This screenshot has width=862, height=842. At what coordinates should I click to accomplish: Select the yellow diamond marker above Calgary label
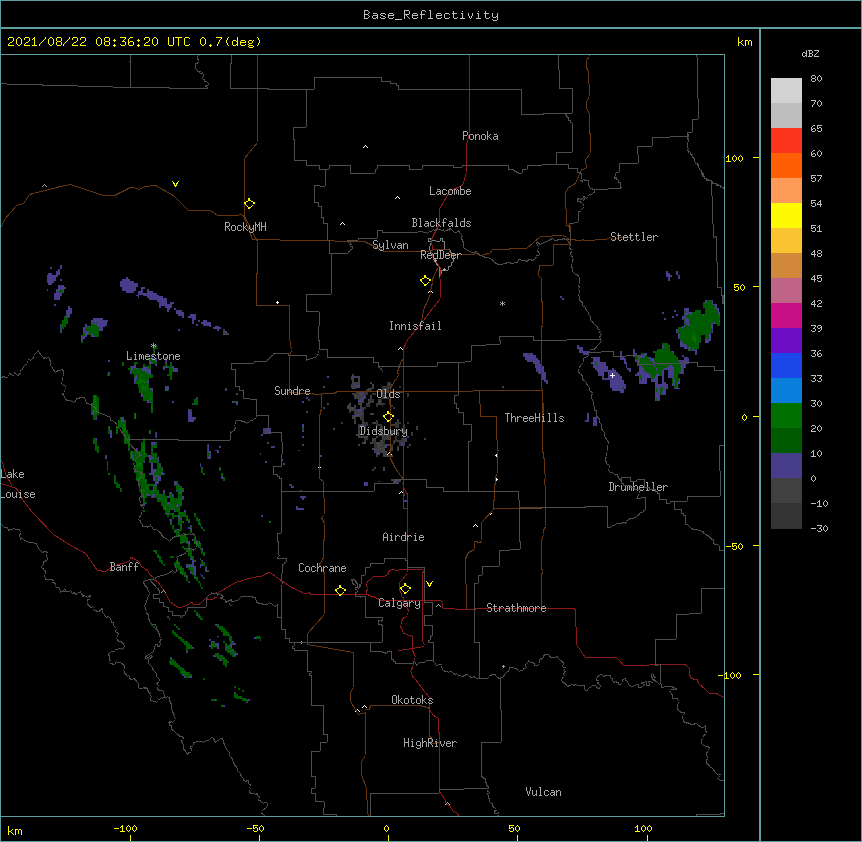pos(405,589)
